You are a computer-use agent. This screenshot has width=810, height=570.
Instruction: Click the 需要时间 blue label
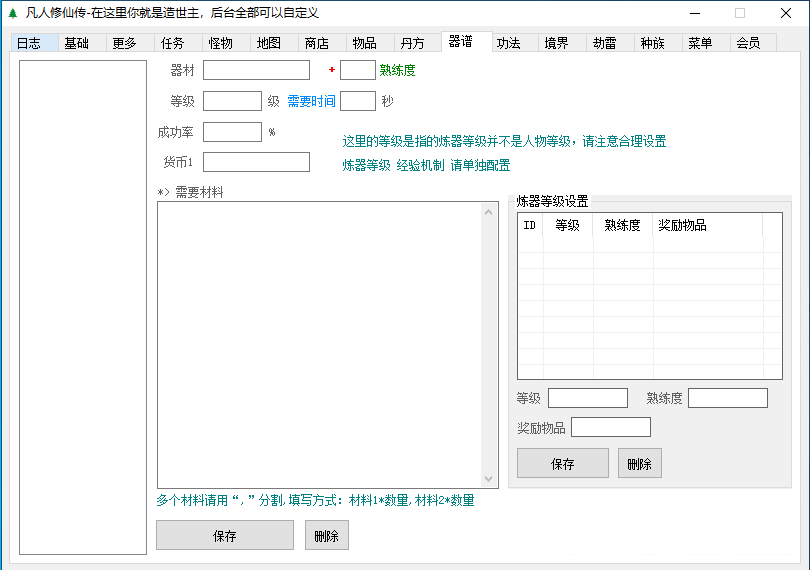tap(311, 101)
